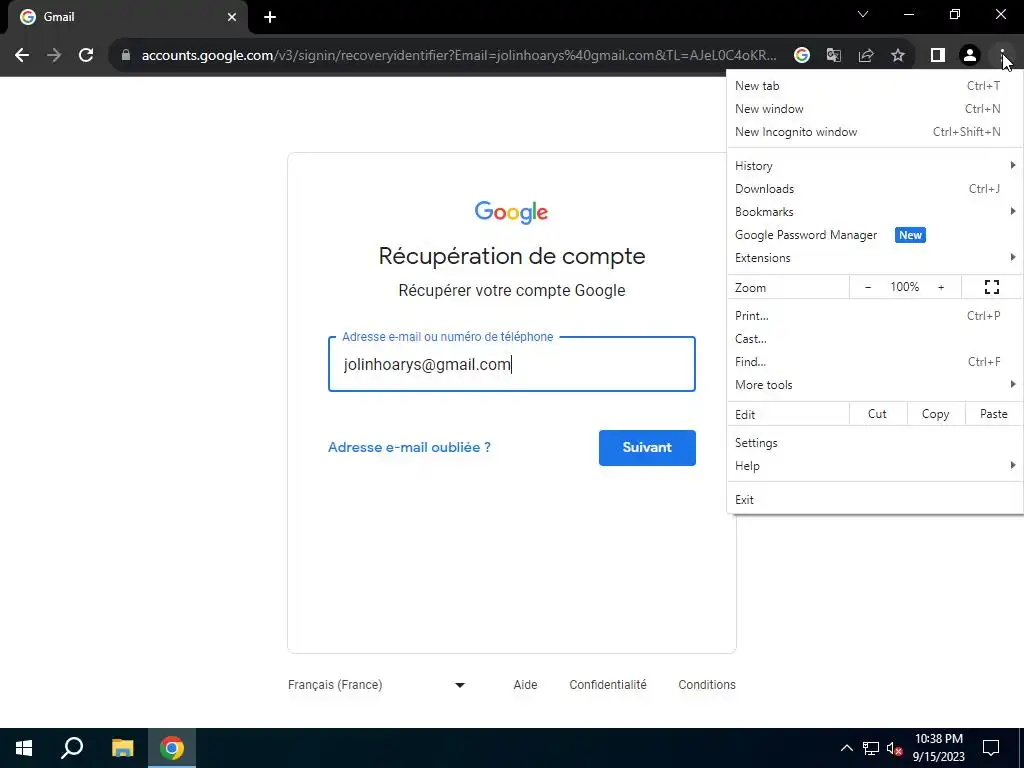Open the Conditions footer link

click(x=707, y=684)
